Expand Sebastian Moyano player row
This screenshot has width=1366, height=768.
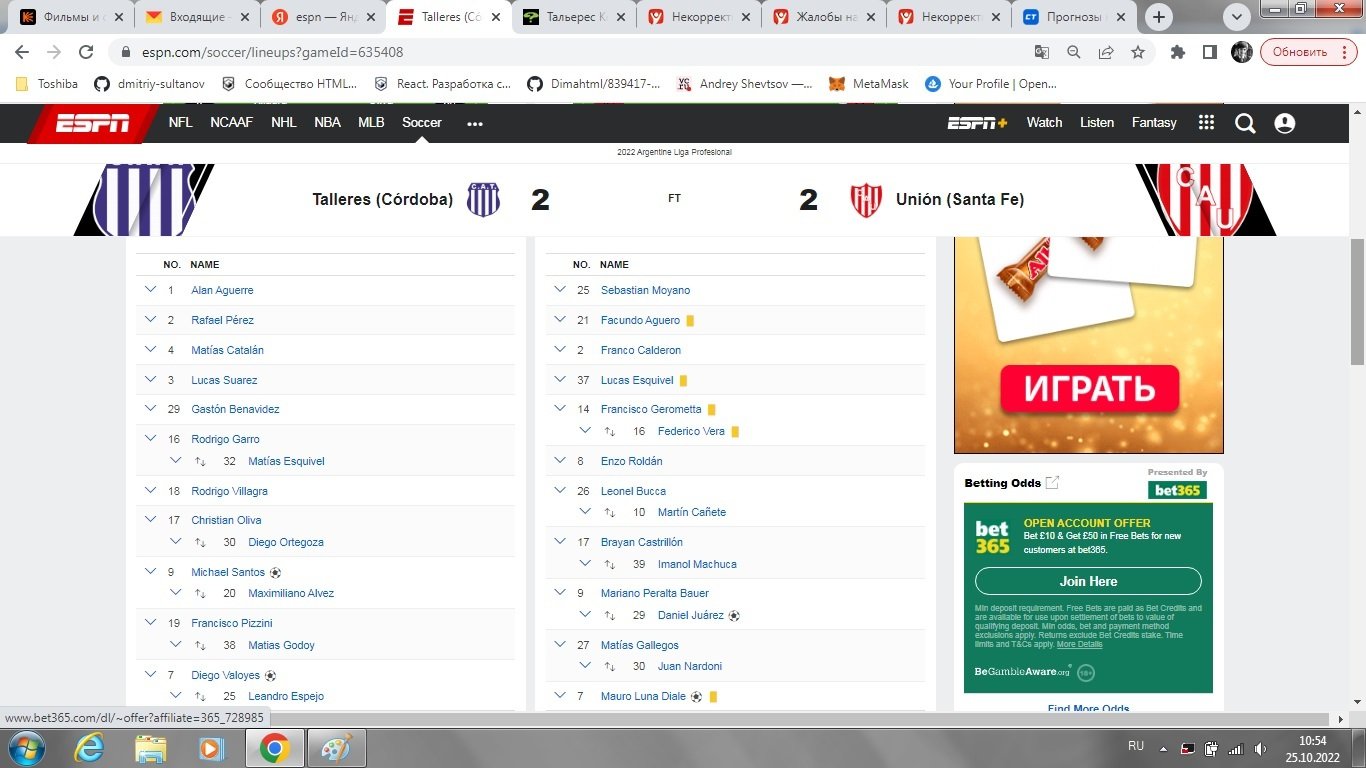pos(560,290)
